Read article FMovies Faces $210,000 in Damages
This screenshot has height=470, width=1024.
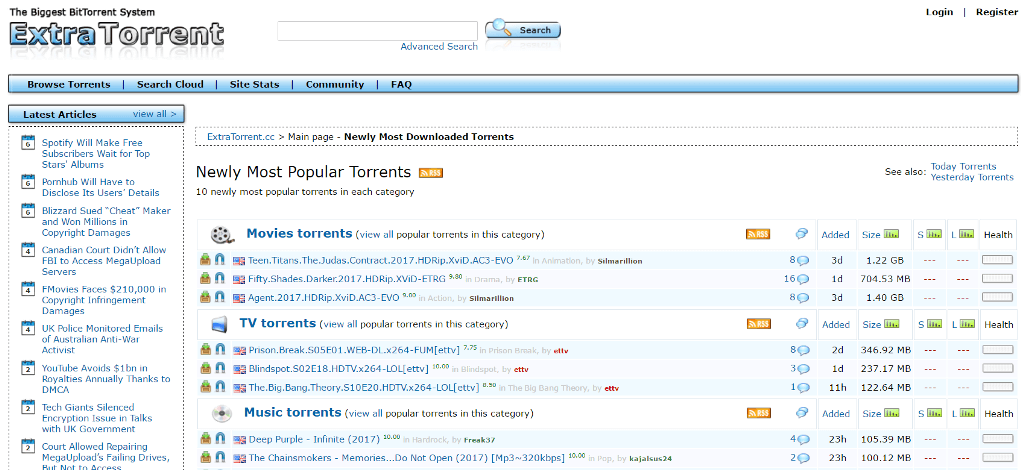tap(104, 300)
